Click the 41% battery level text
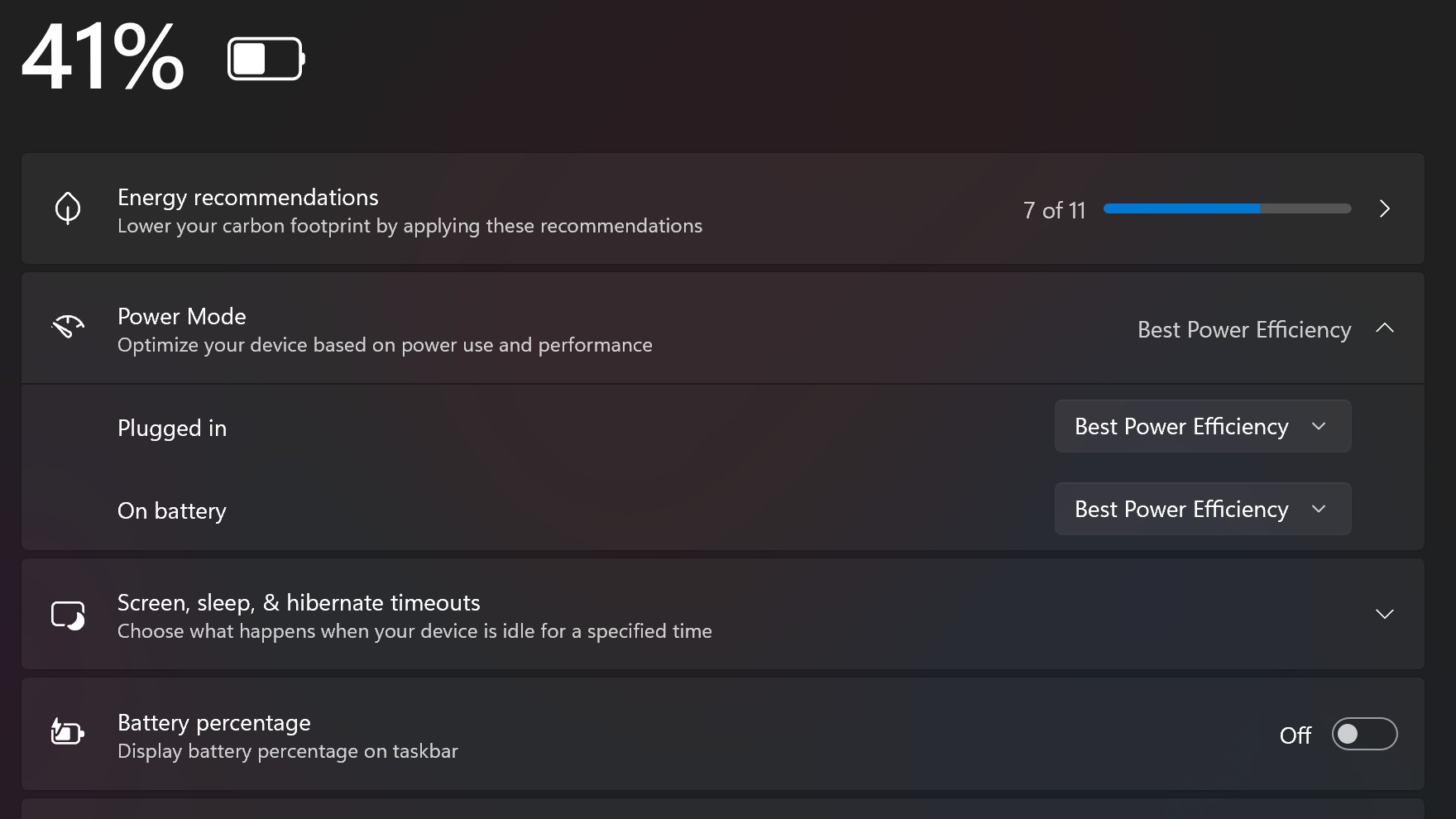 coord(103,57)
